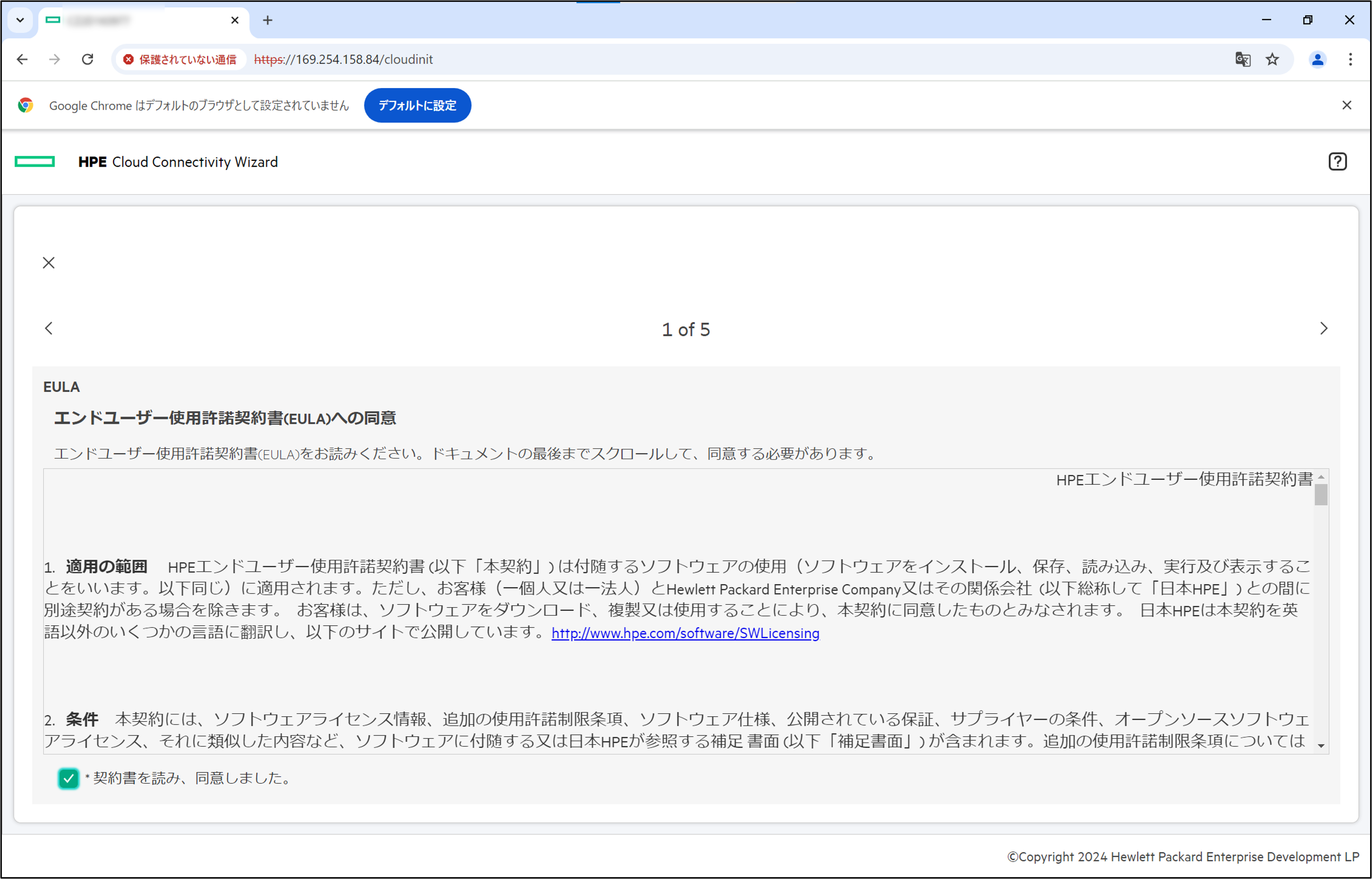This screenshot has width=1372, height=879.
Task: Click the EULA section heading
Action: tap(61, 387)
